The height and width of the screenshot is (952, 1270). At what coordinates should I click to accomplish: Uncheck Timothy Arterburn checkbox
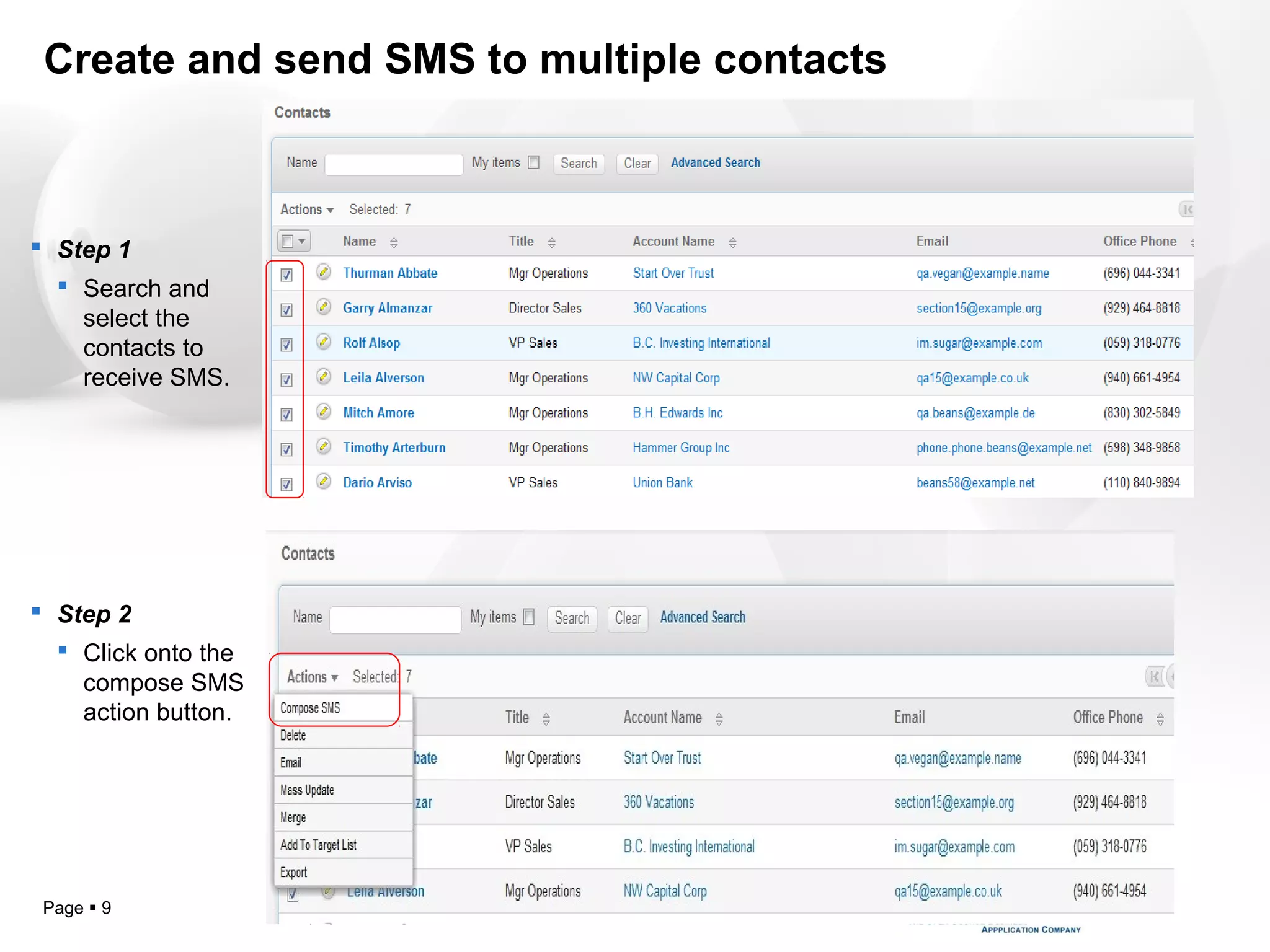click(x=286, y=449)
